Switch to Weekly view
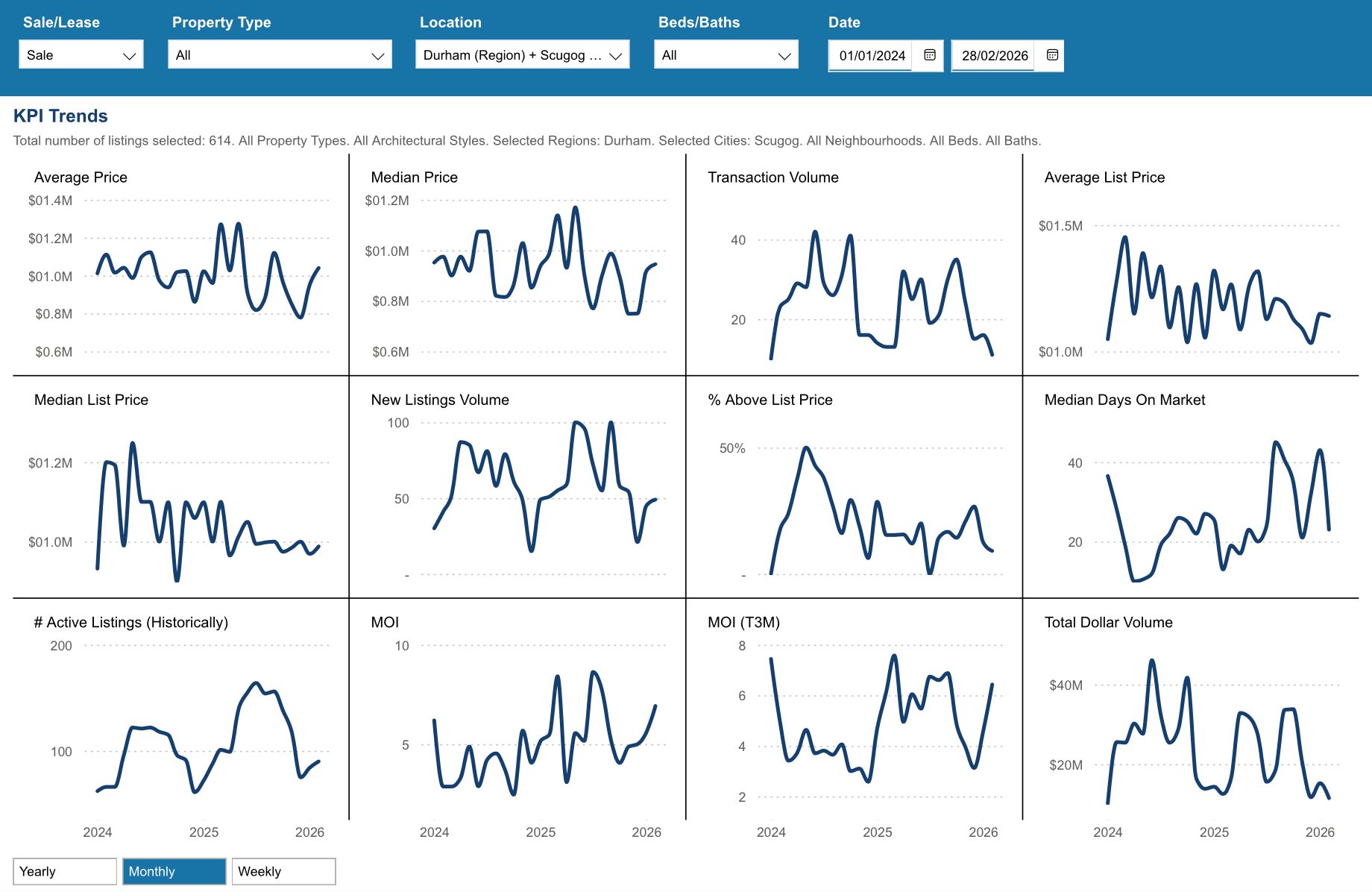The image size is (1372, 892). (x=283, y=871)
